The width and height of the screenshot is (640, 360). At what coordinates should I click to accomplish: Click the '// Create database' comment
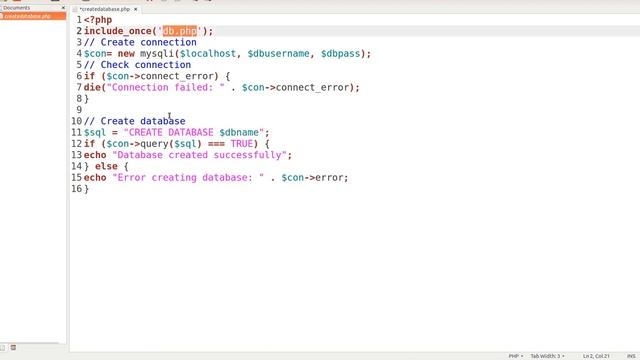click(x=135, y=121)
